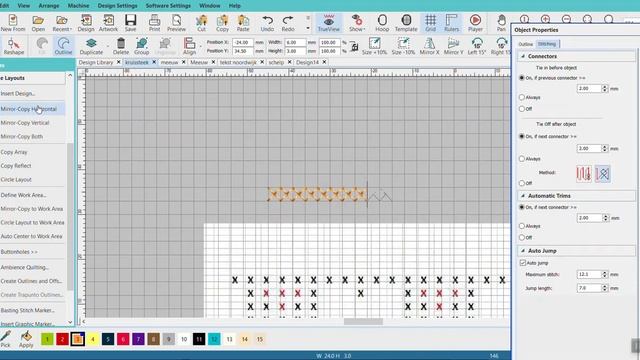640x360 pixels.
Task: Pick red color swatch 2
Action: click(62, 339)
